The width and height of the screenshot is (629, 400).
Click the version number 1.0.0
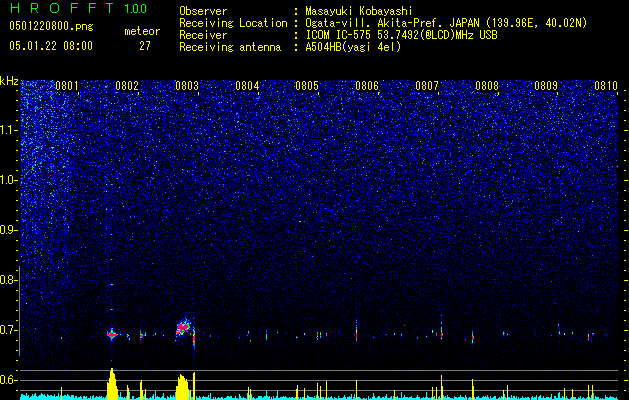(135, 9)
